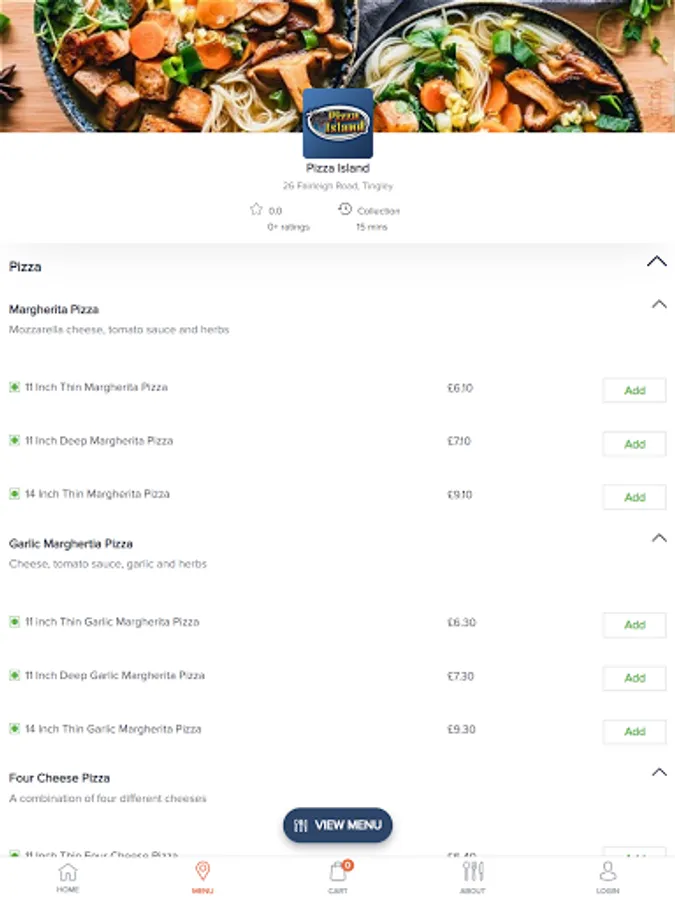This screenshot has width=675, height=900.
Task: Open the Cart bag icon
Action: pos(338,872)
